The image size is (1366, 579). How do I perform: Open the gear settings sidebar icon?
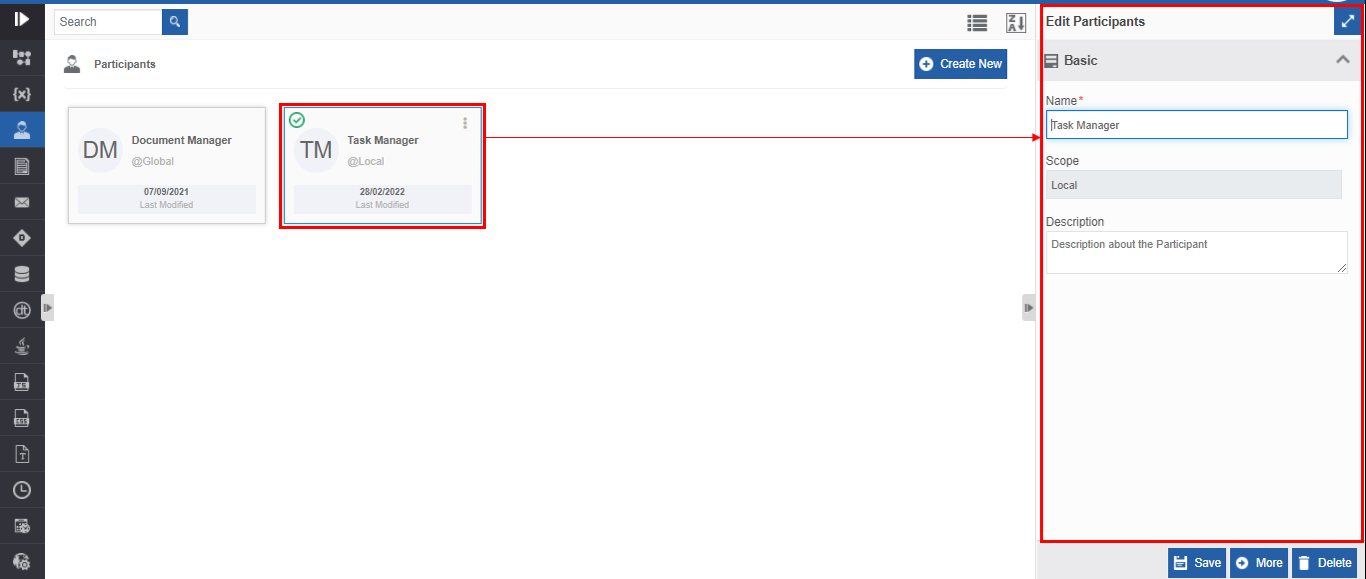point(22,561)
